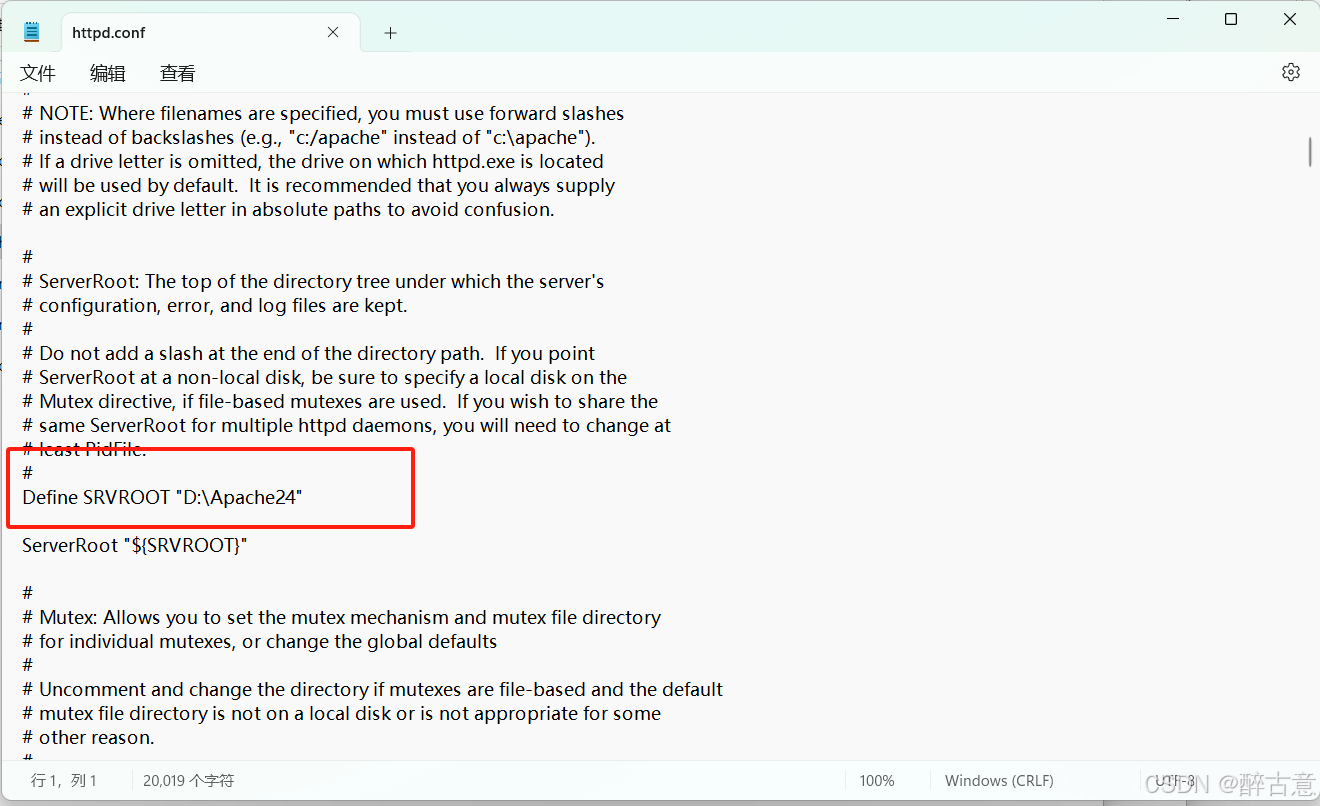Click the line "# mutex file directory is not"

[x=341, y=713]
